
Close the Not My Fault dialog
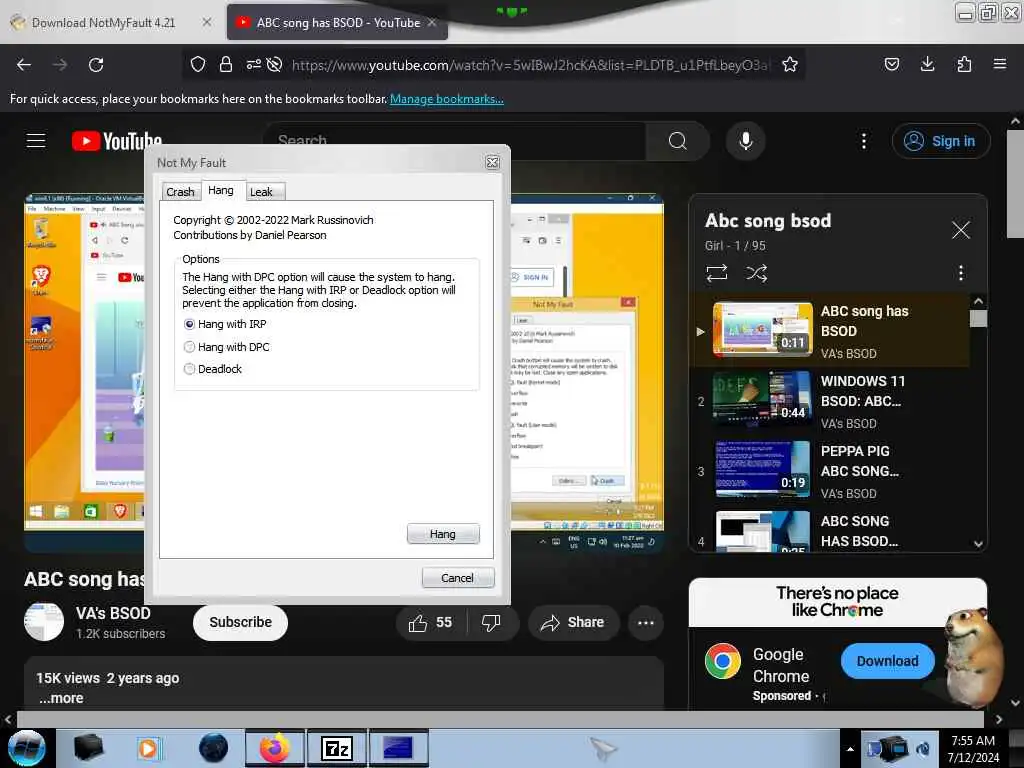(x=492, y=163)
